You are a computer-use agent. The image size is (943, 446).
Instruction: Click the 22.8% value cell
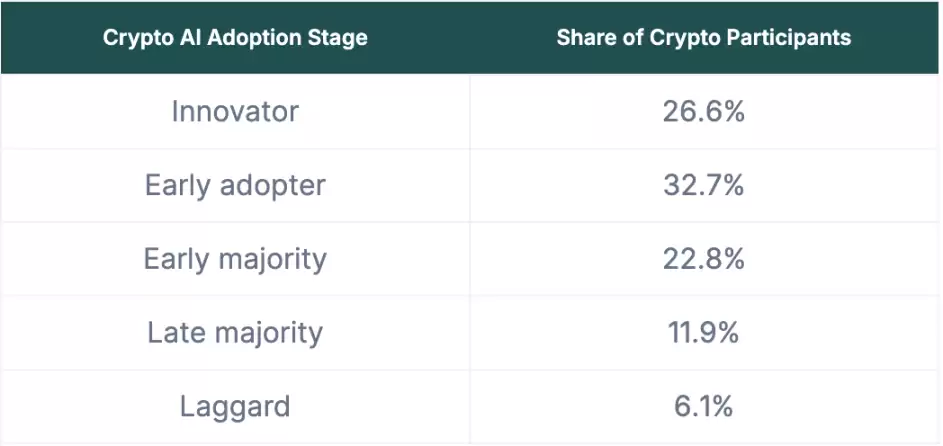[703, 259]
